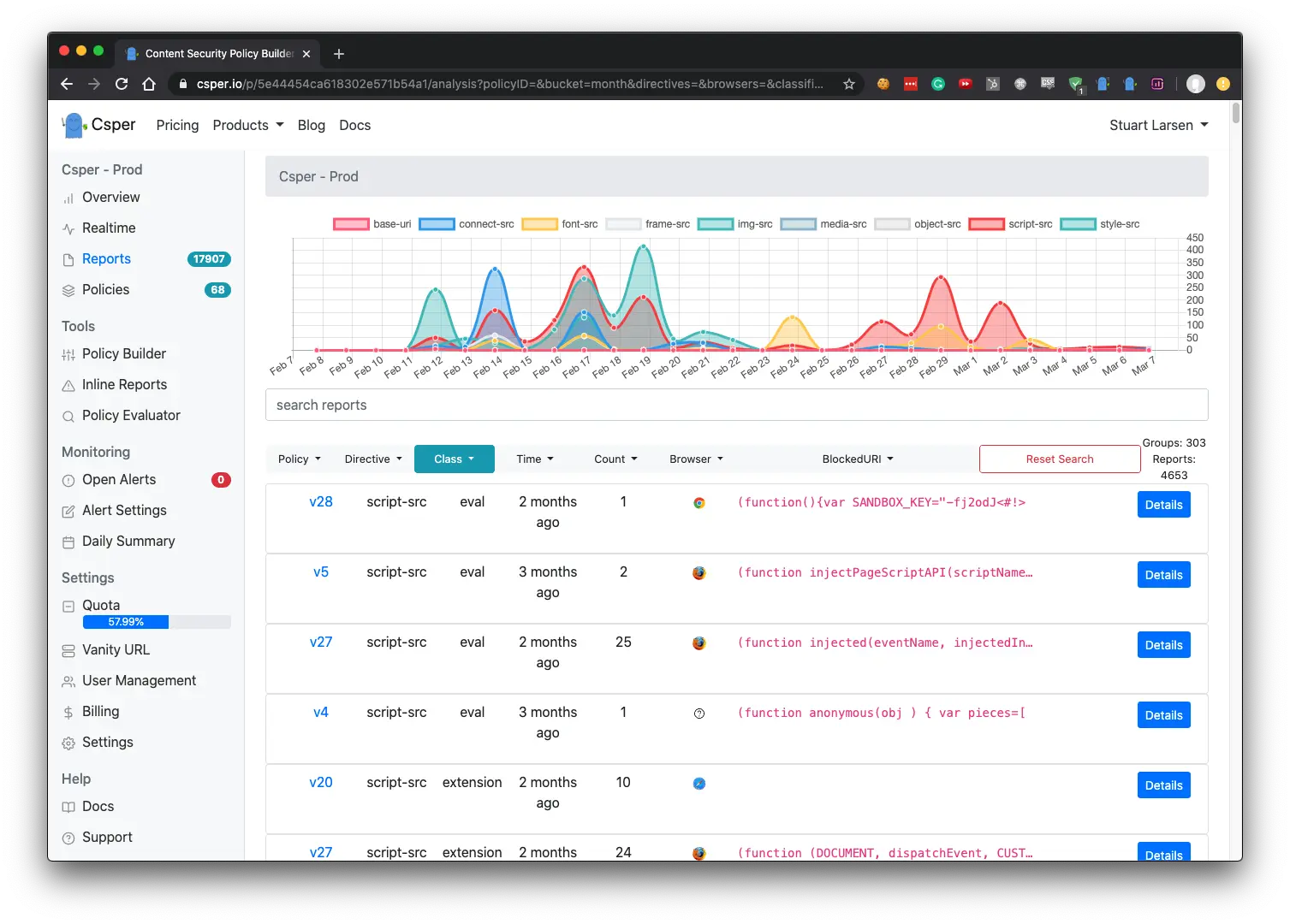Open the Policy filter dropdown
1290x924 pixels.
coord(300,459)
